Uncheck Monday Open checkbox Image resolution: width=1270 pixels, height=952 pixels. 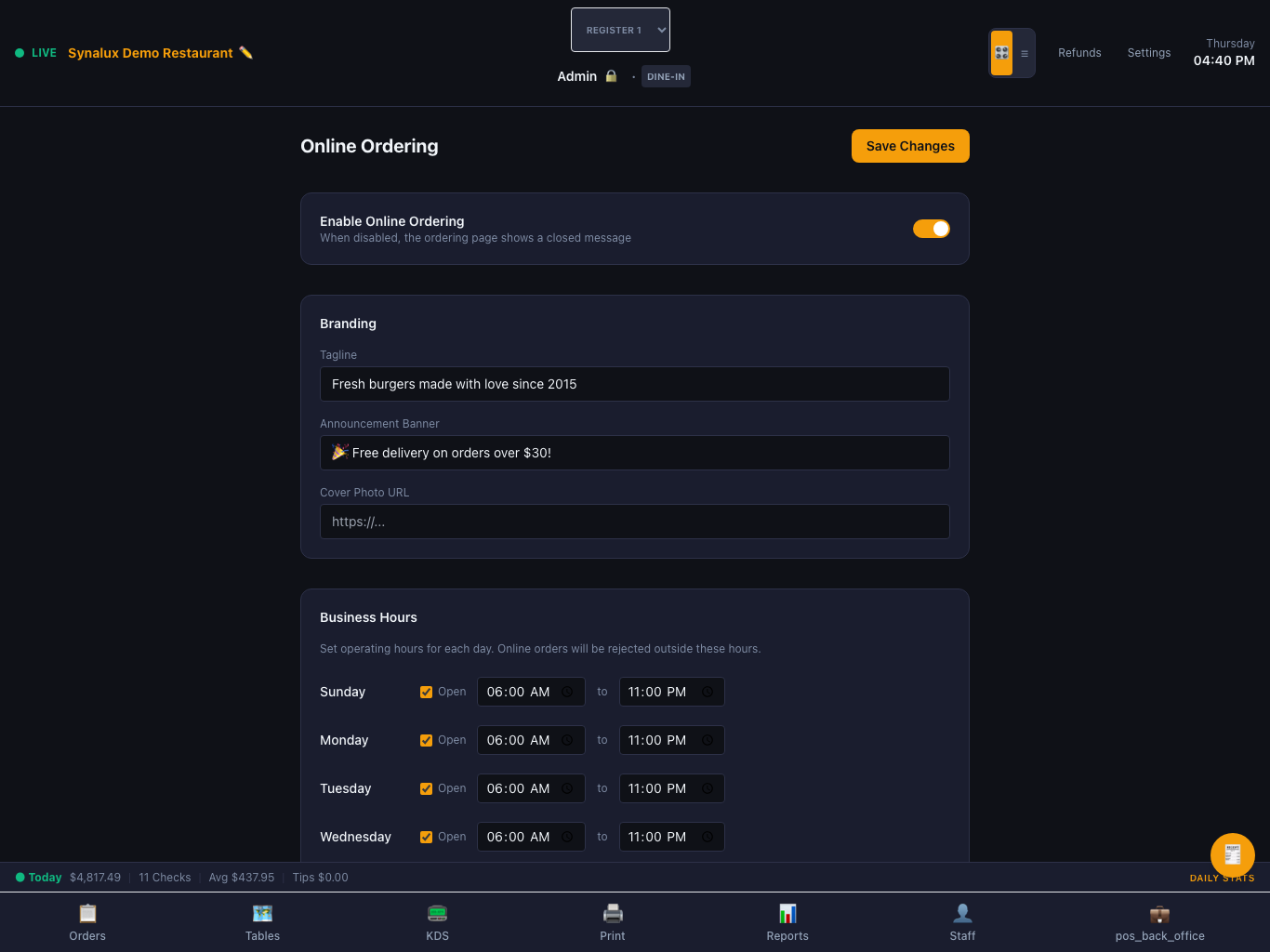[426, 740]
